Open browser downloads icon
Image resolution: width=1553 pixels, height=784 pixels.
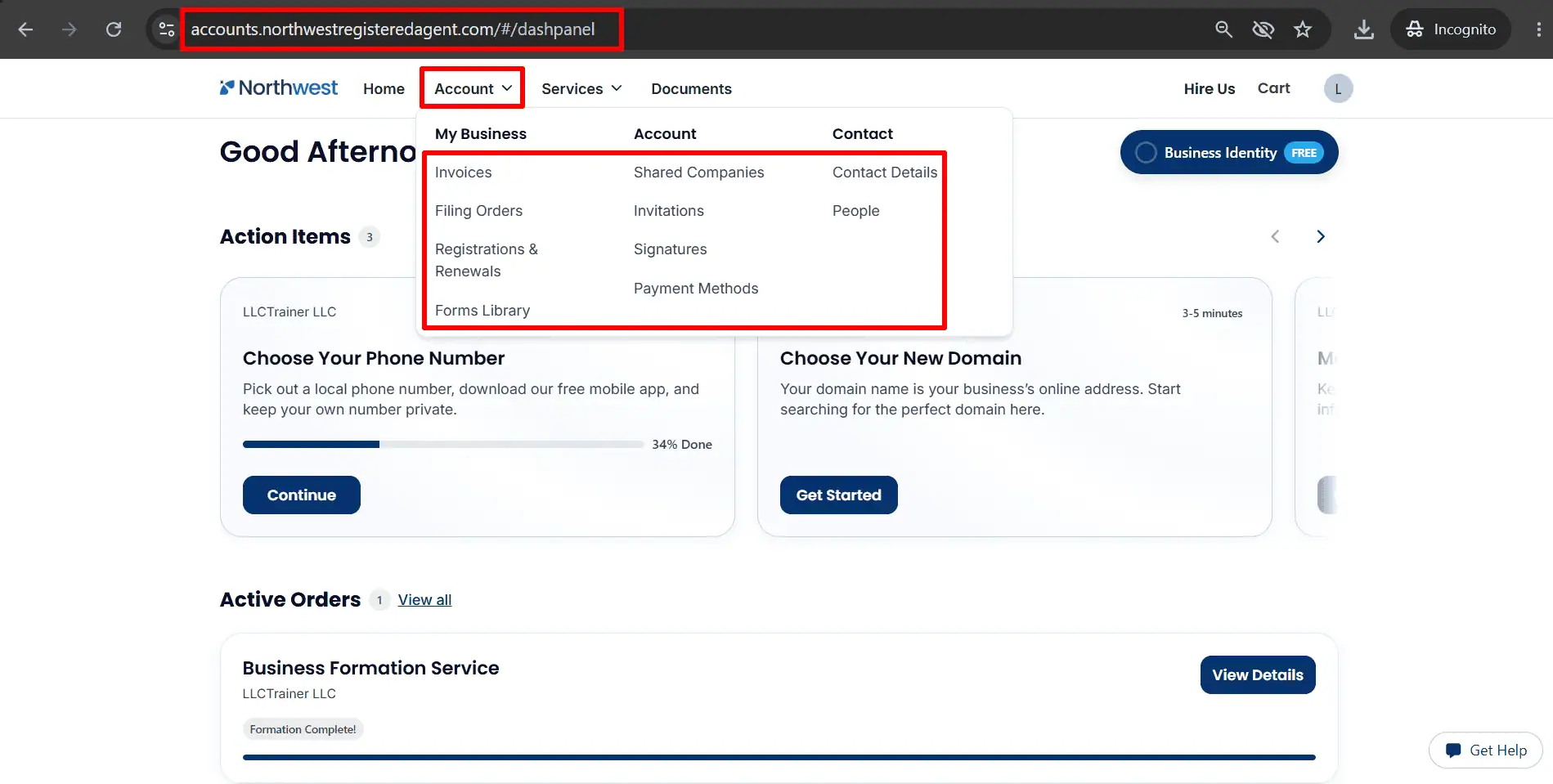click(x=1364, y=29)
